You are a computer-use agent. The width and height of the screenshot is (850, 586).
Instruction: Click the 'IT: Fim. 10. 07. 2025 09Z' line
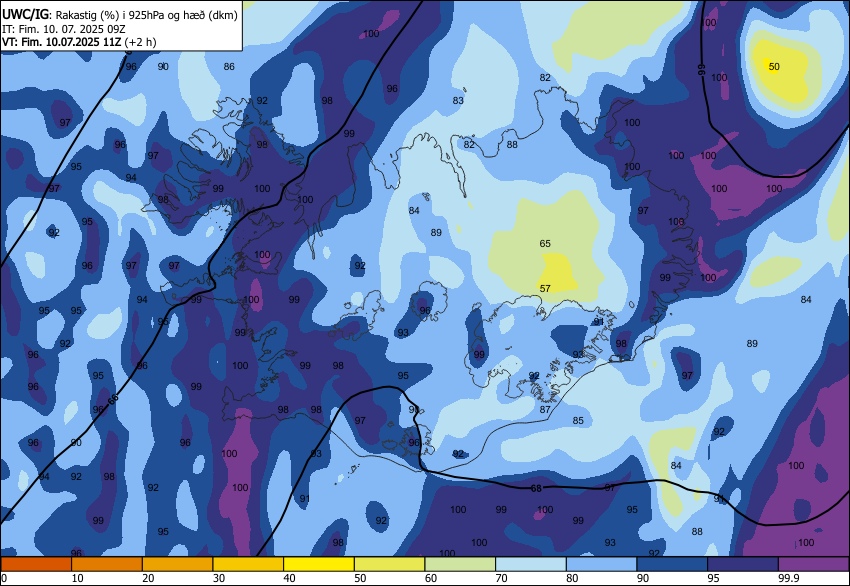[x=63, y=29]
